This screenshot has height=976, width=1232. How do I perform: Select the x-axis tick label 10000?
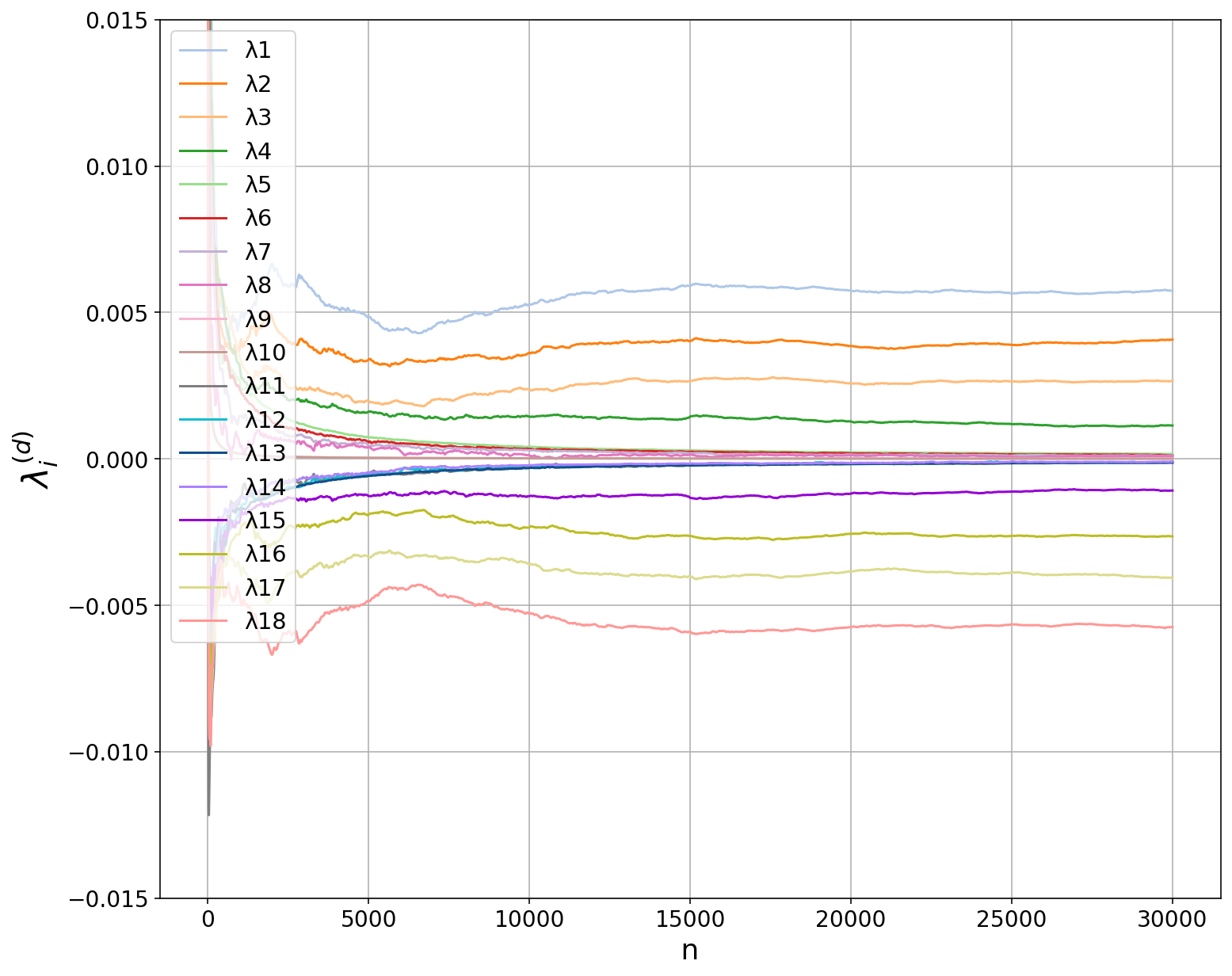pyautogui.click(x=529, y=920)
